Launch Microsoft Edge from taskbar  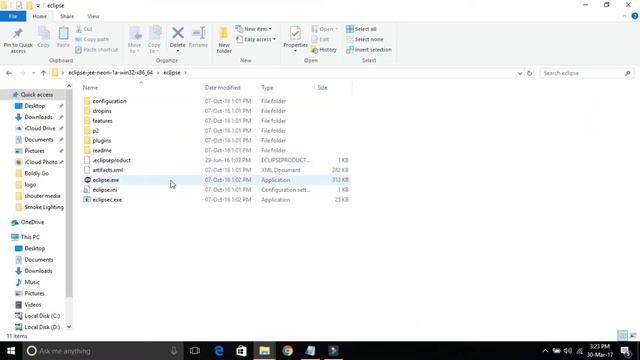click(x=219, y=351)
